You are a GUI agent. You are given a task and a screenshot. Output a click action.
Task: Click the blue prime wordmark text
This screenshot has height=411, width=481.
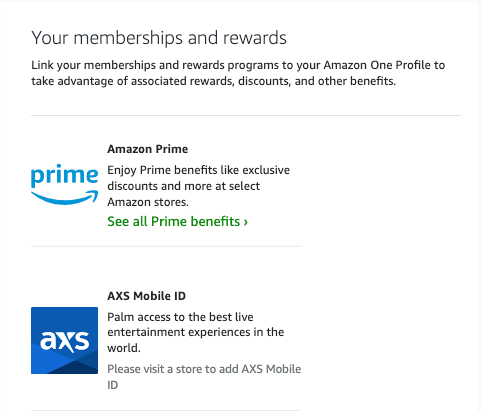tap(64, 176)
